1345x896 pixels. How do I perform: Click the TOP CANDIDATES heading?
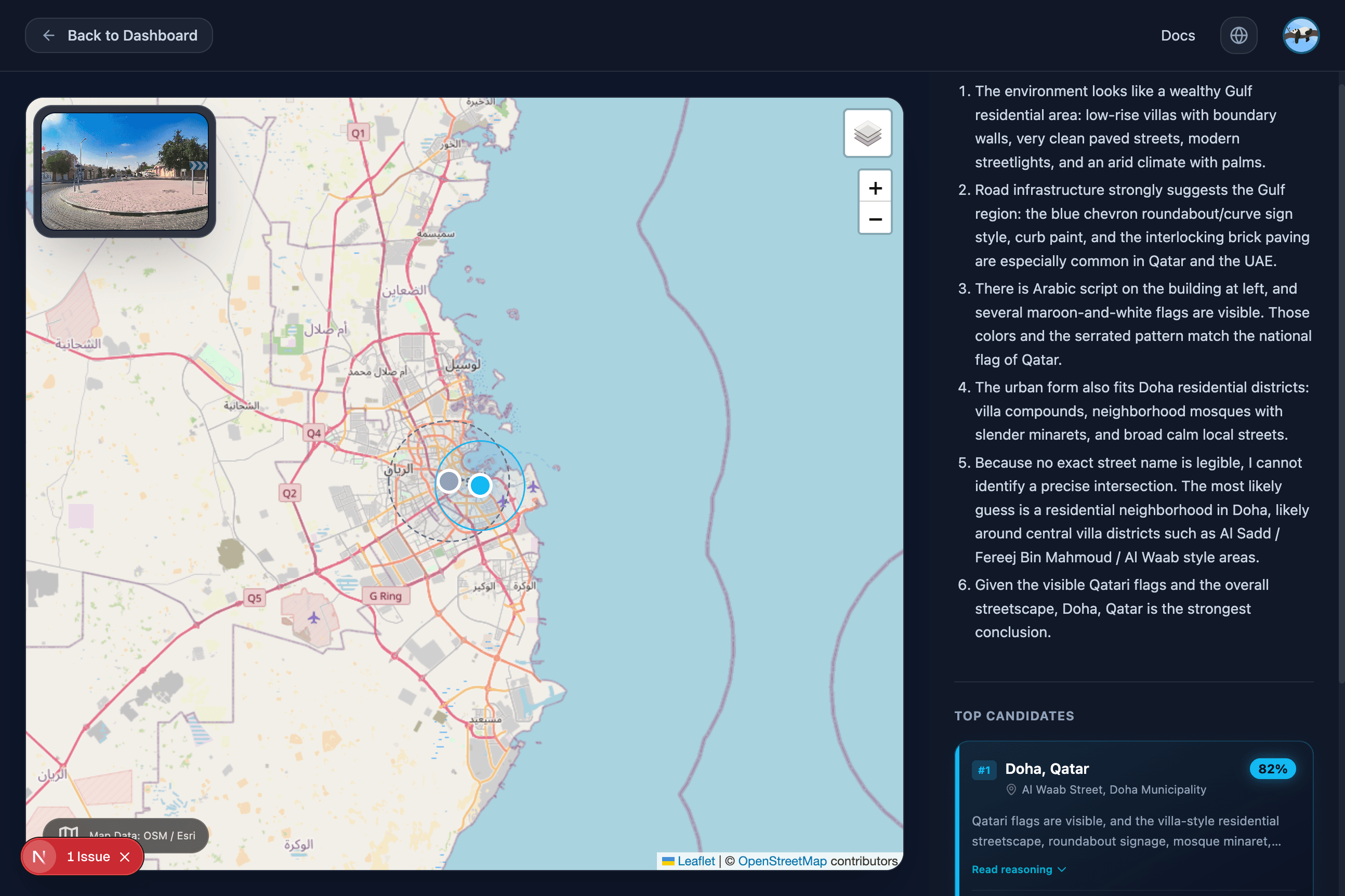click(x=1013, y=716)
